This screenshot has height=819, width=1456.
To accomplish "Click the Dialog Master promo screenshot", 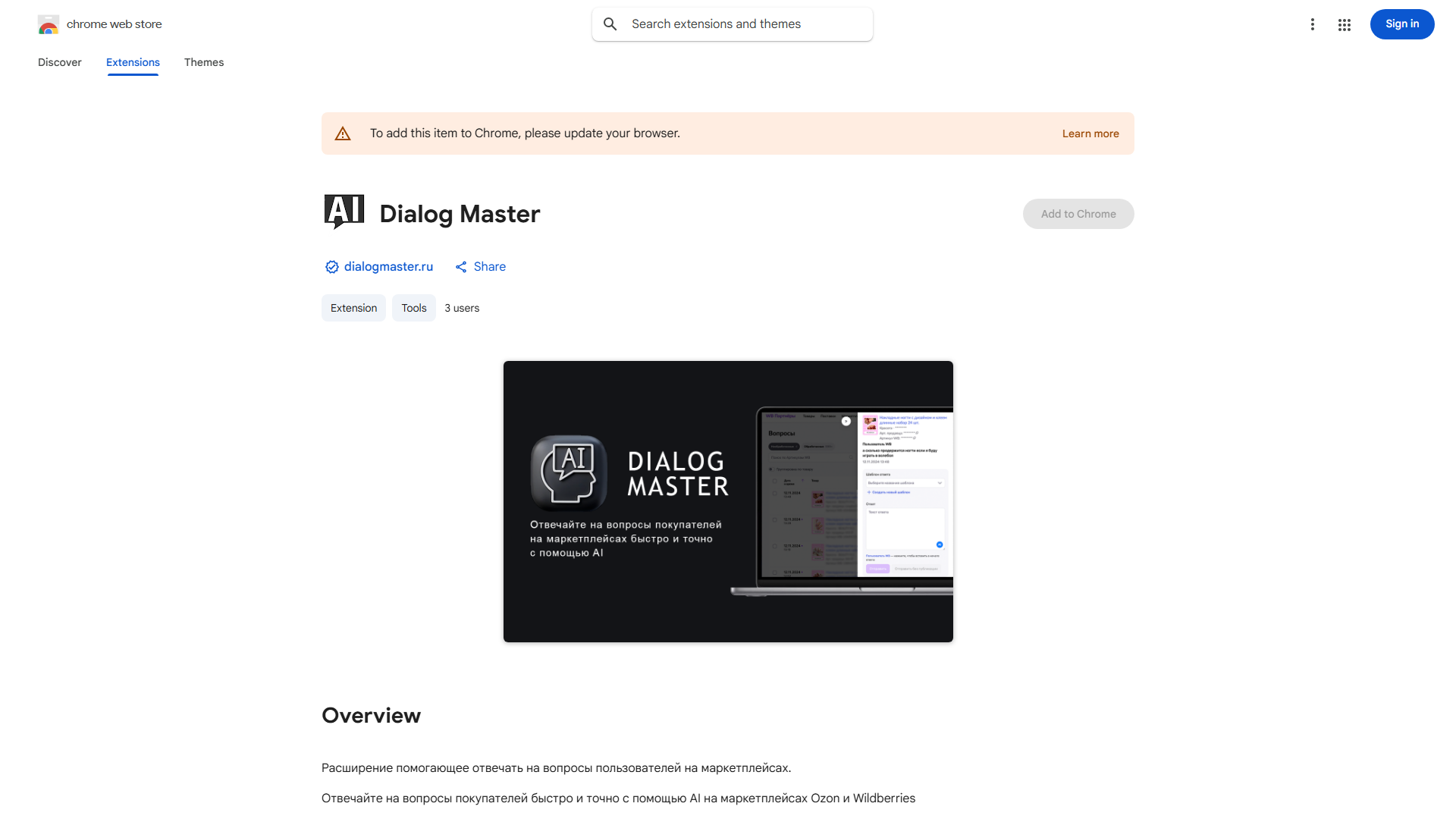I will point(727,501).
